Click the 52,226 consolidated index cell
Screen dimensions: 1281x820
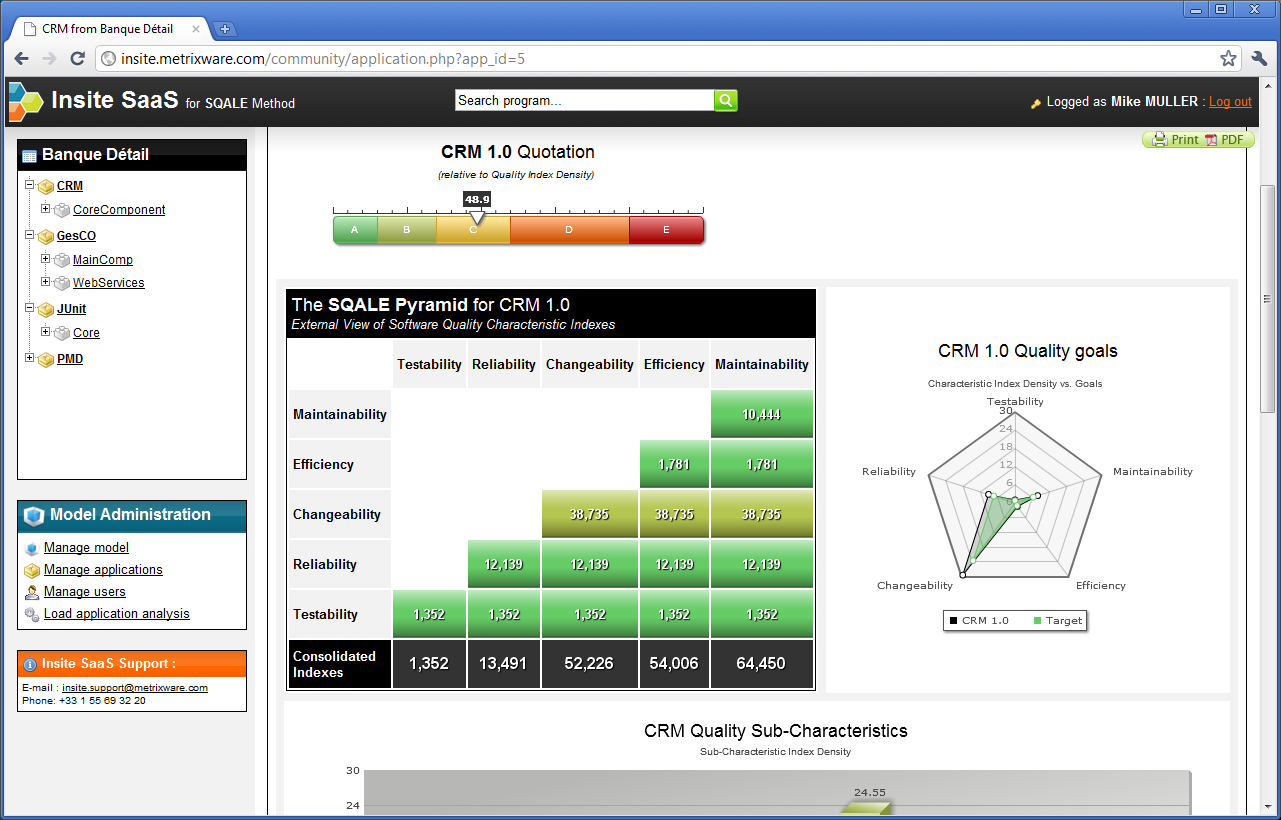click(x=590, y=664)
